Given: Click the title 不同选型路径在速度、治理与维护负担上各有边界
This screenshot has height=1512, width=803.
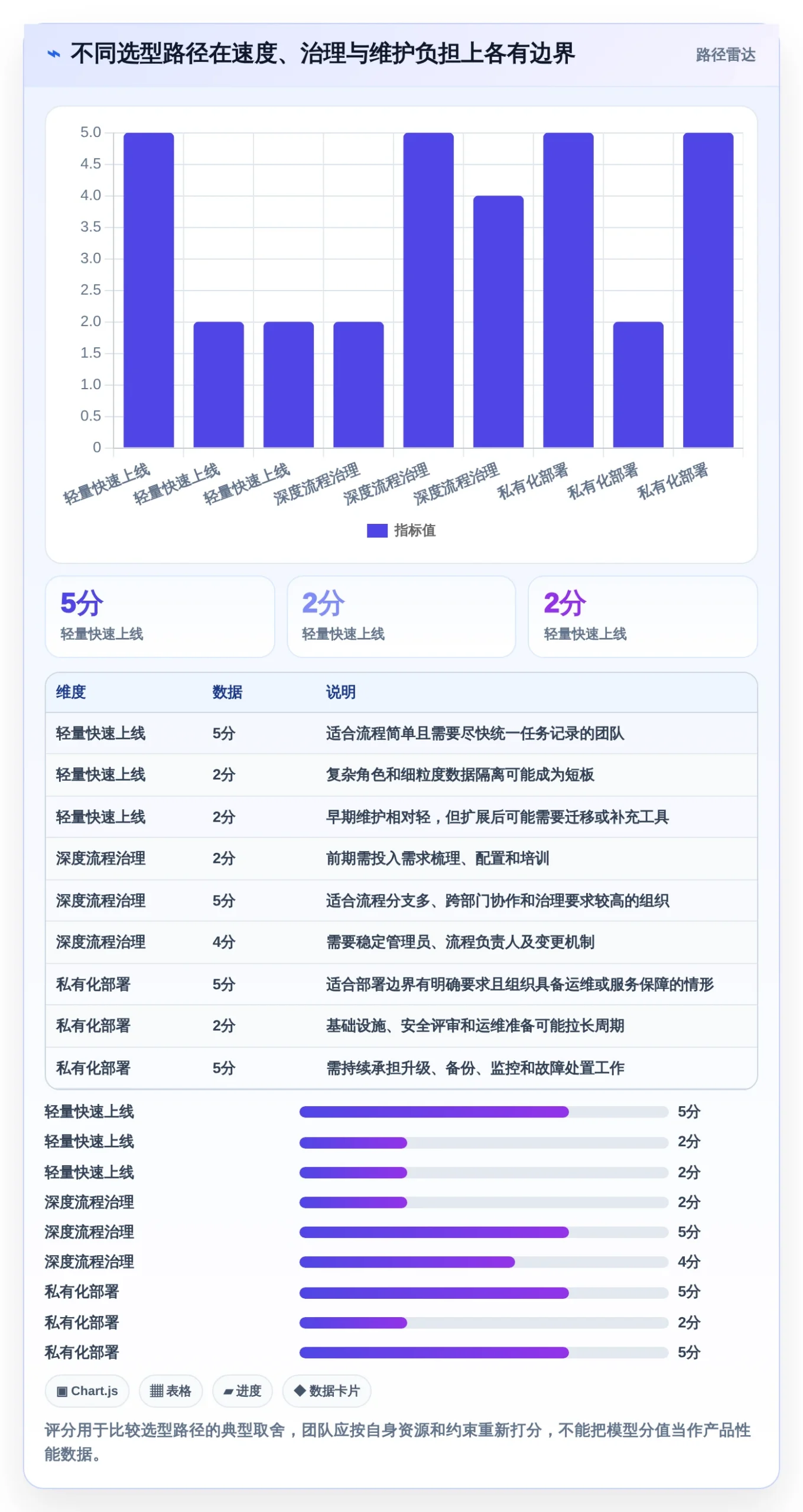Looking at the screenshot, I should point(323,54).
